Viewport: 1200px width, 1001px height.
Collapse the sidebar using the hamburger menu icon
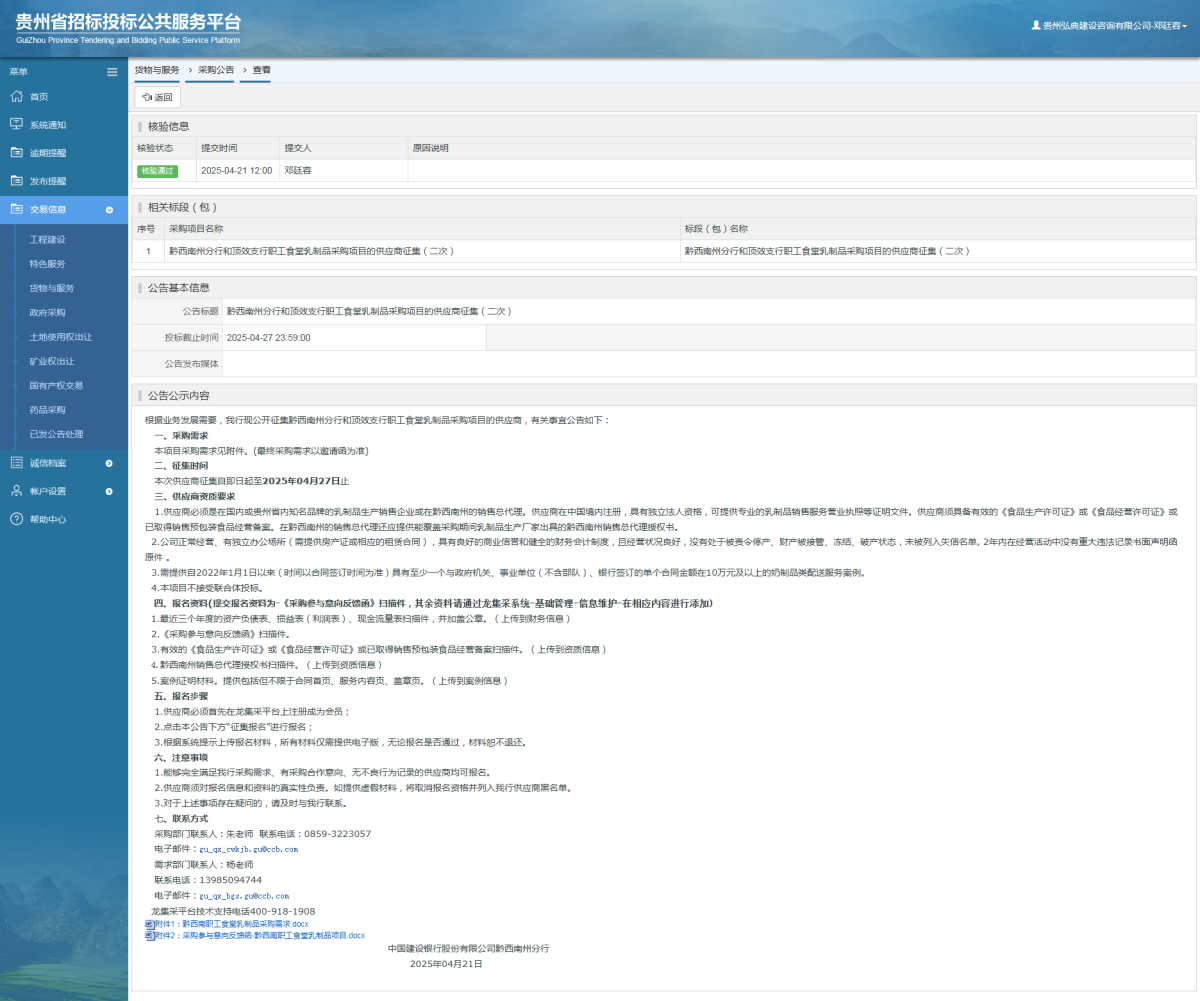coord(112,72)
